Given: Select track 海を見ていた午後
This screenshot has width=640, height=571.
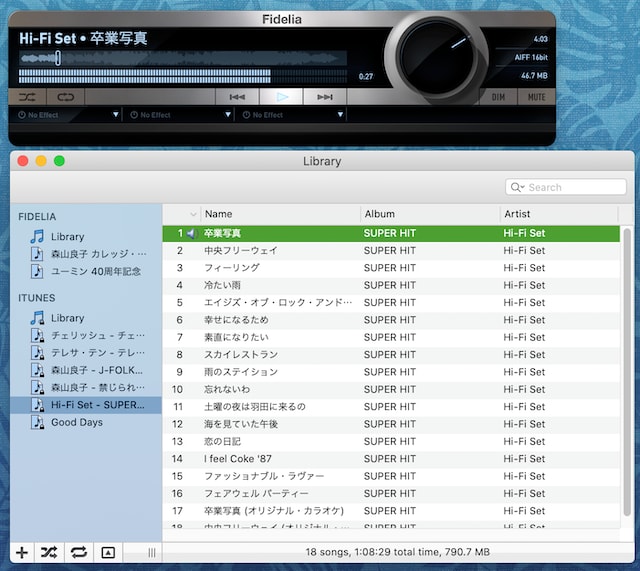Looking at the screenshot, I should pyautogui.click(x=391, y=424).
